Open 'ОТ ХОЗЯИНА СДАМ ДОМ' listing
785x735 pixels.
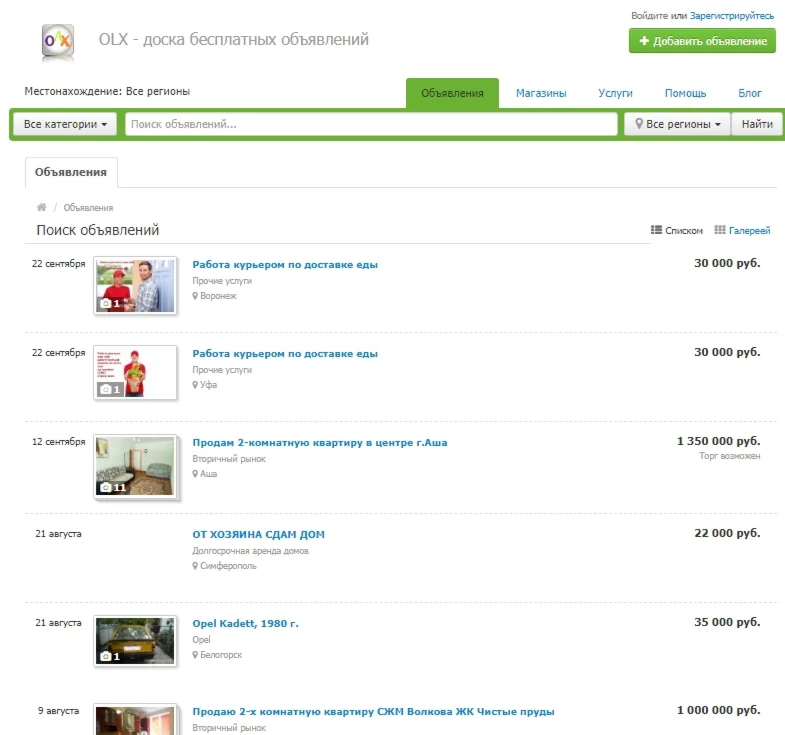[x=258, y=534]
